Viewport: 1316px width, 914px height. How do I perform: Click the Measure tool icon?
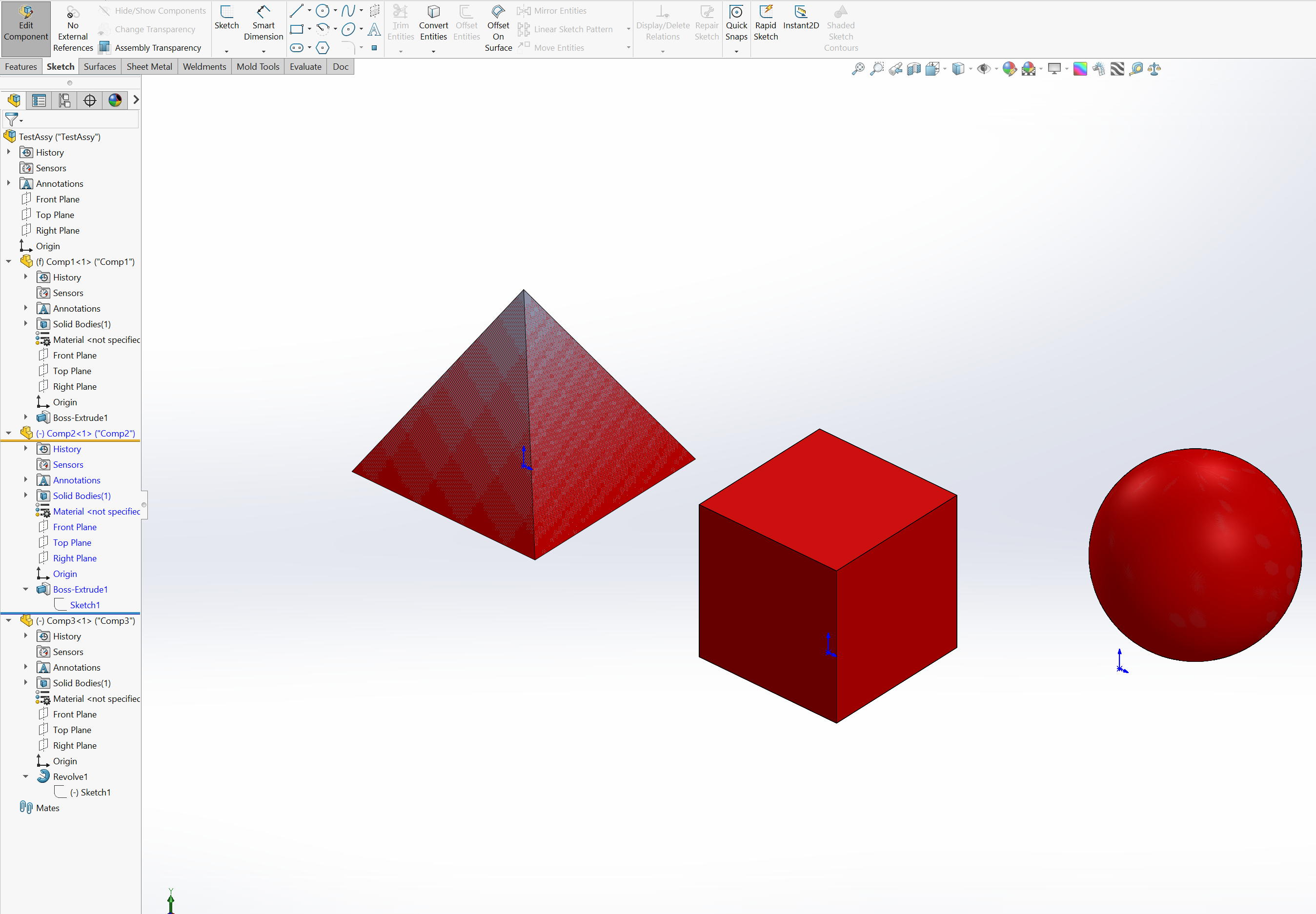1136,69
